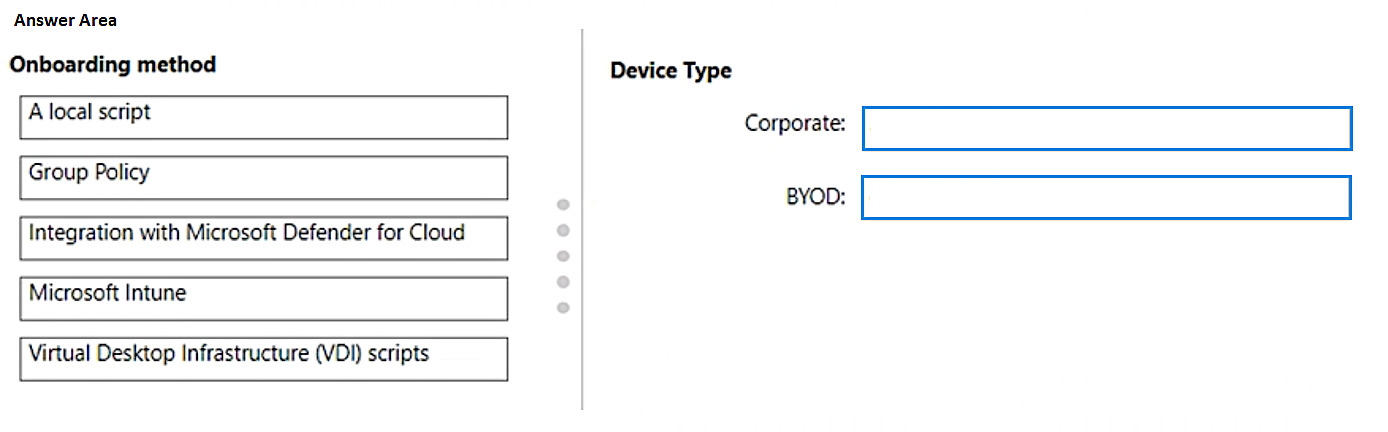Screen dimensions: 1388x432
Task: Click the "Onboarding method" heading
Action: pos(112,65)
